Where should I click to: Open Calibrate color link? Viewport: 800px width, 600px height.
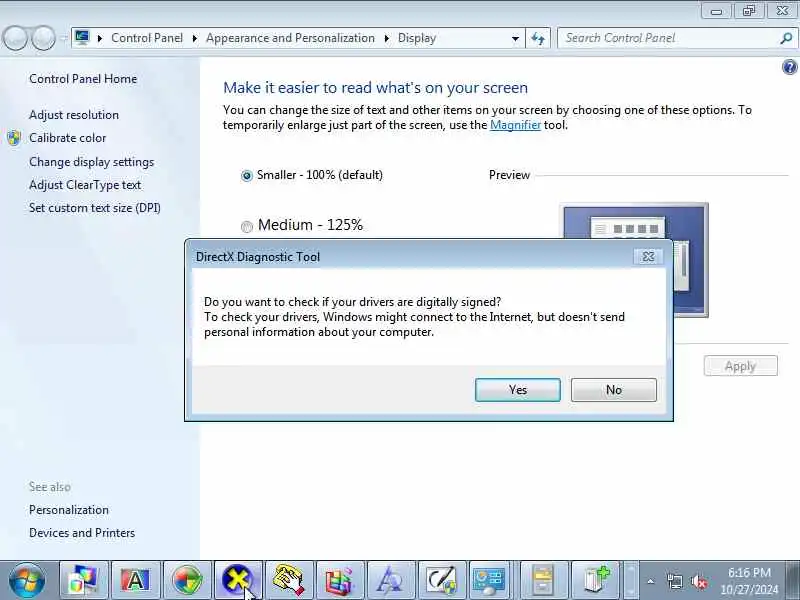pyautogui.click(x=67, y=138)
